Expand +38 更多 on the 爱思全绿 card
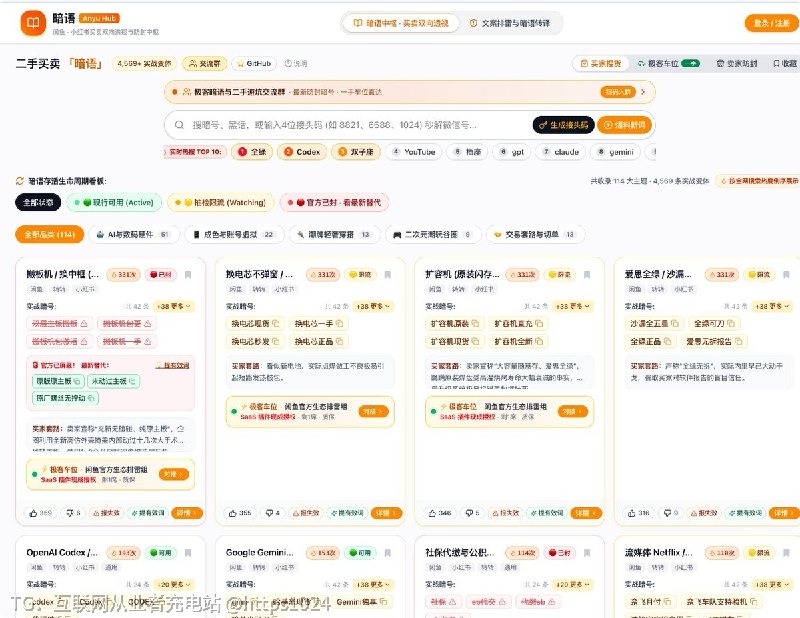800x618 pixels. click(772, 306)
